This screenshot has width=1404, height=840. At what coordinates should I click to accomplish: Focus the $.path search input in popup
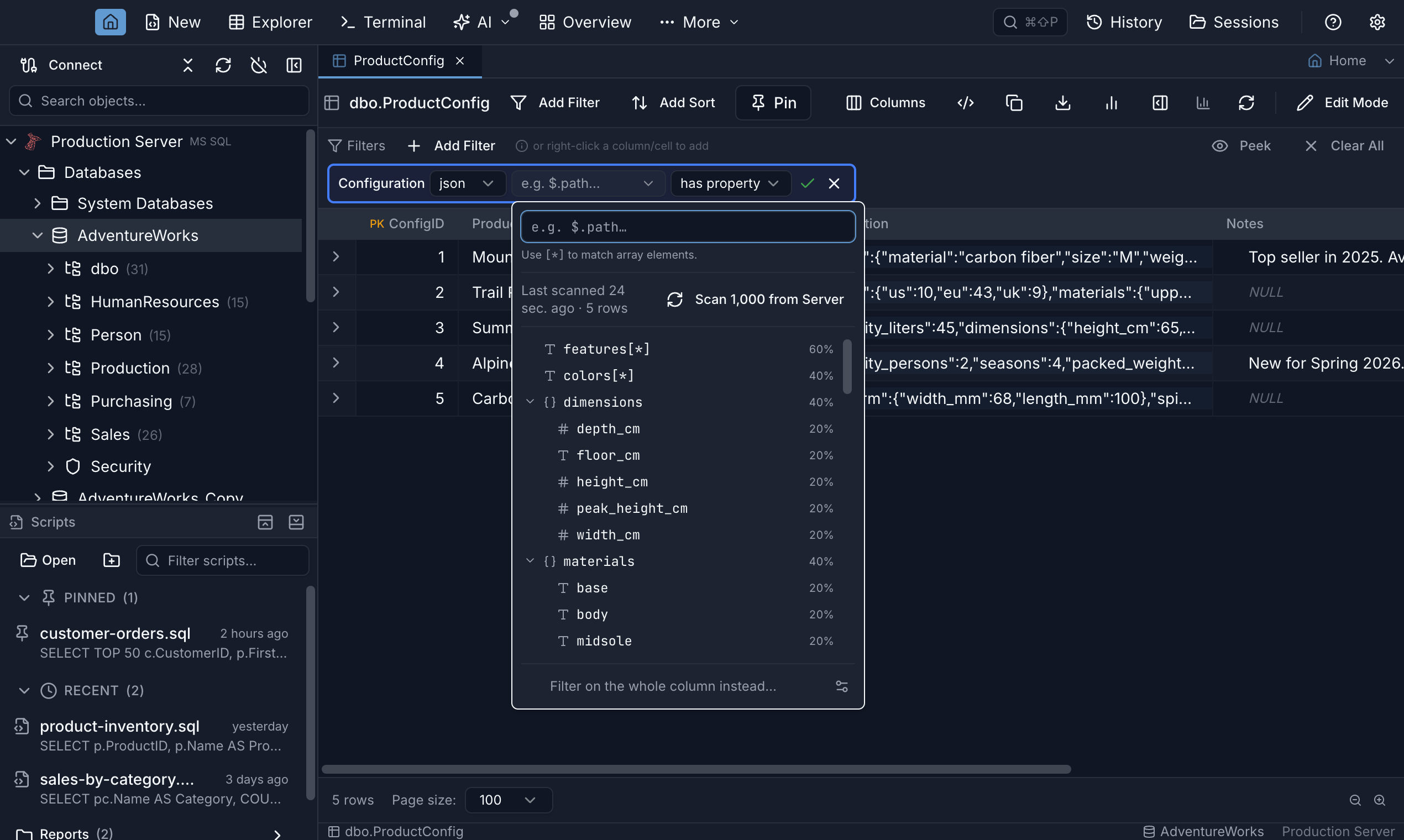click(687, 227)
